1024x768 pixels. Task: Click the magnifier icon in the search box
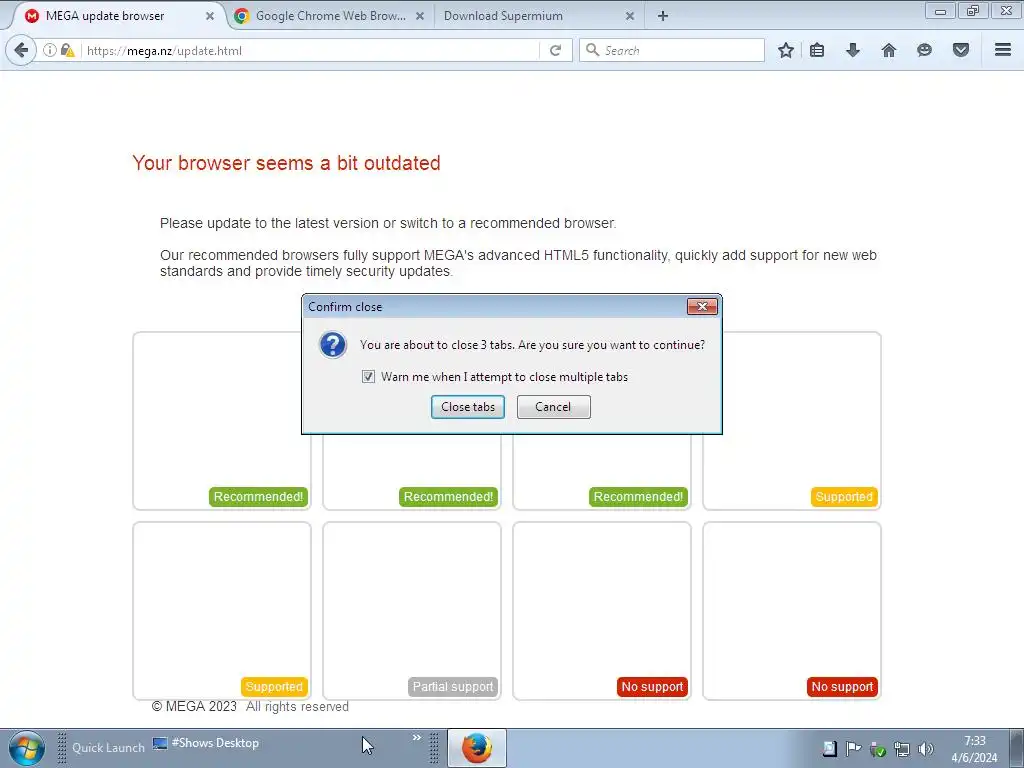point(592,50)
